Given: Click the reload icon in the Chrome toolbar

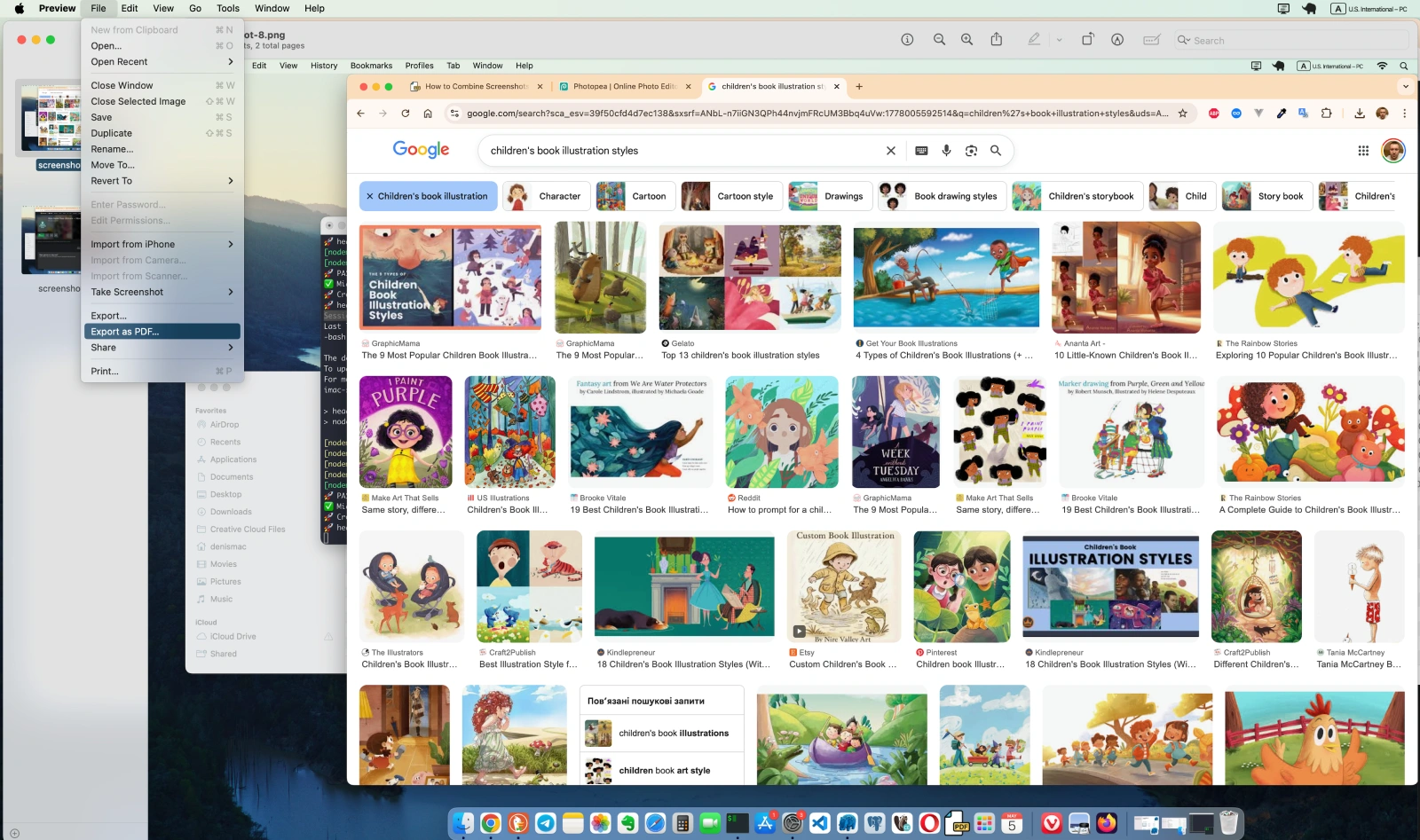Looking at the screenshot, I should [406, 114].
